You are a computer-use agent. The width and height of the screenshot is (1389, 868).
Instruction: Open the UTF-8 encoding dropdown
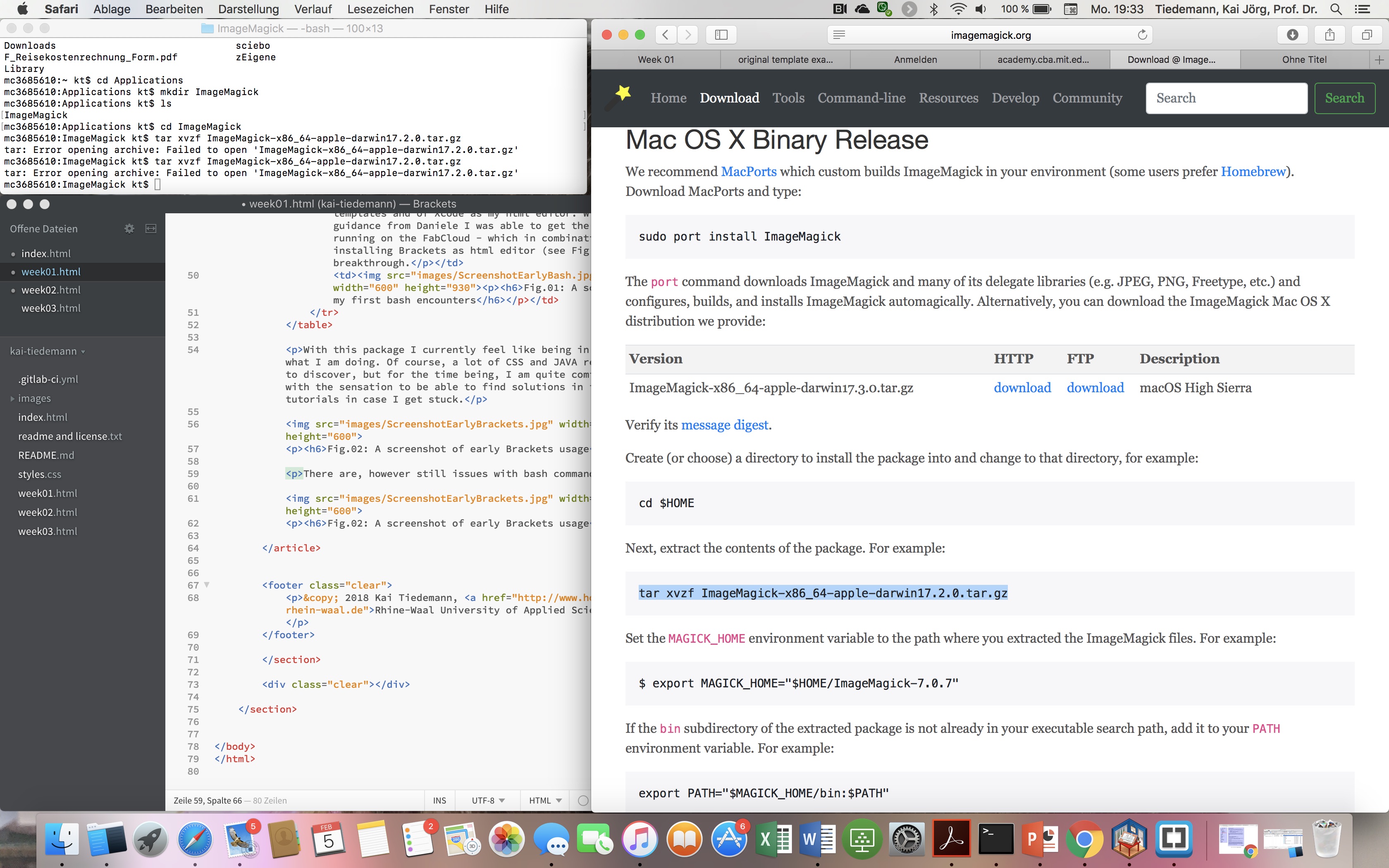(488, 800)
